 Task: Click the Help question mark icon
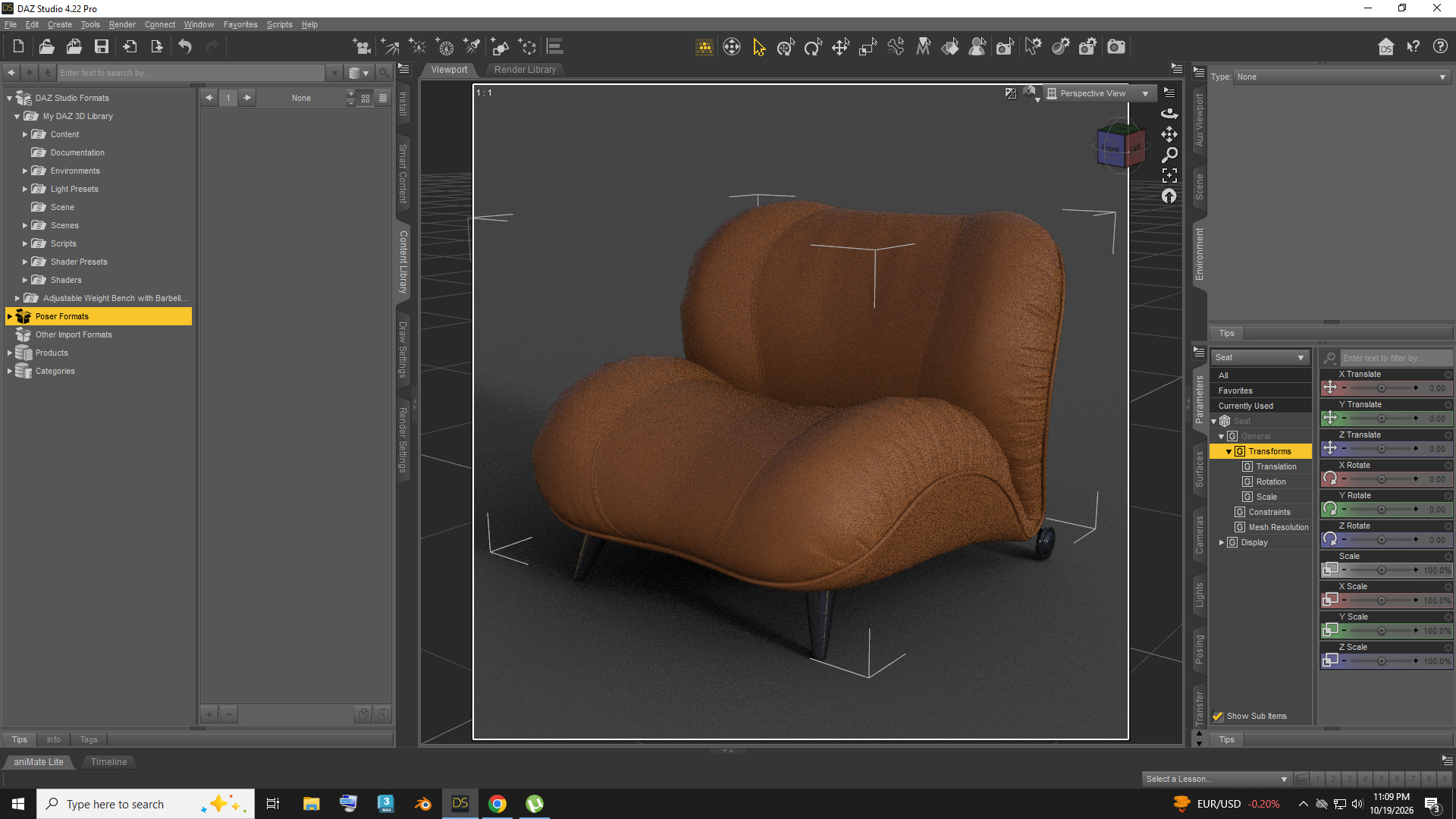pos(1440,47)
